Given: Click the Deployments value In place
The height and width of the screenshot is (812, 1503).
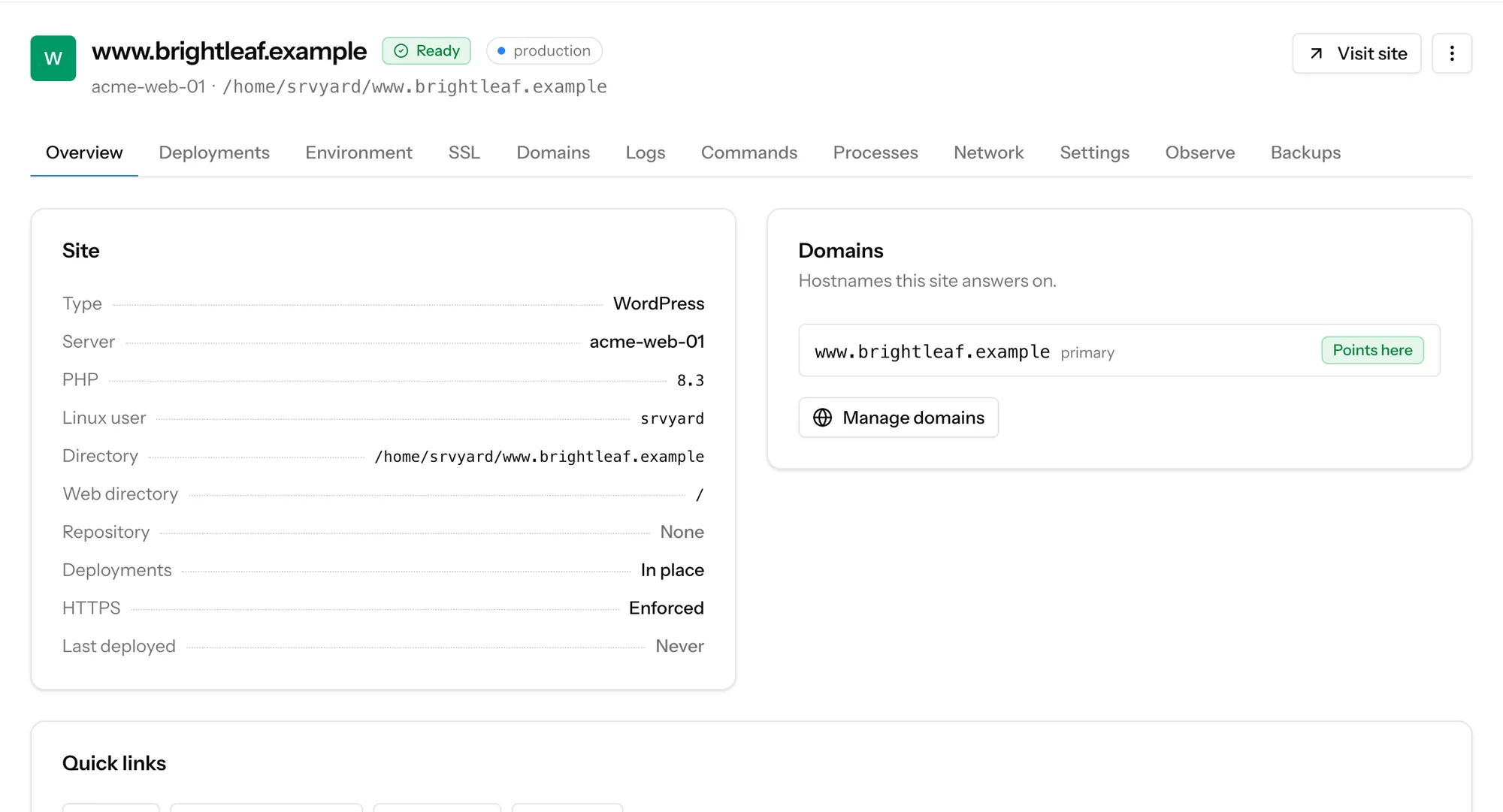Looking at the screenshot, I should pyautogui.click(x=672, y=570).
